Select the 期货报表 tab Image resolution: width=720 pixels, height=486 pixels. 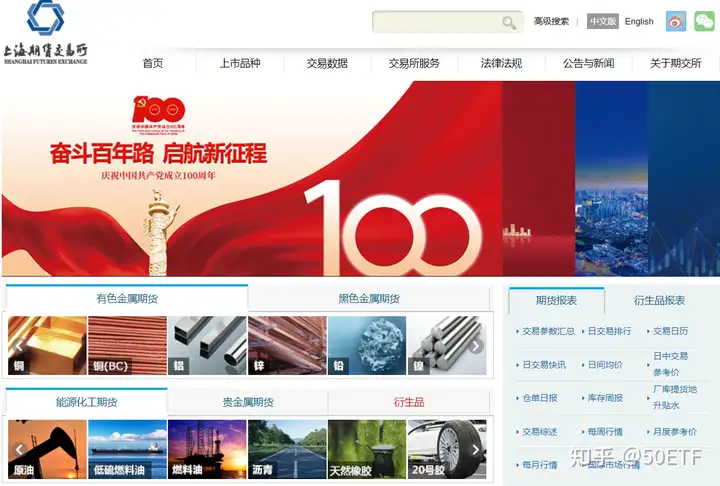[557, 300]
